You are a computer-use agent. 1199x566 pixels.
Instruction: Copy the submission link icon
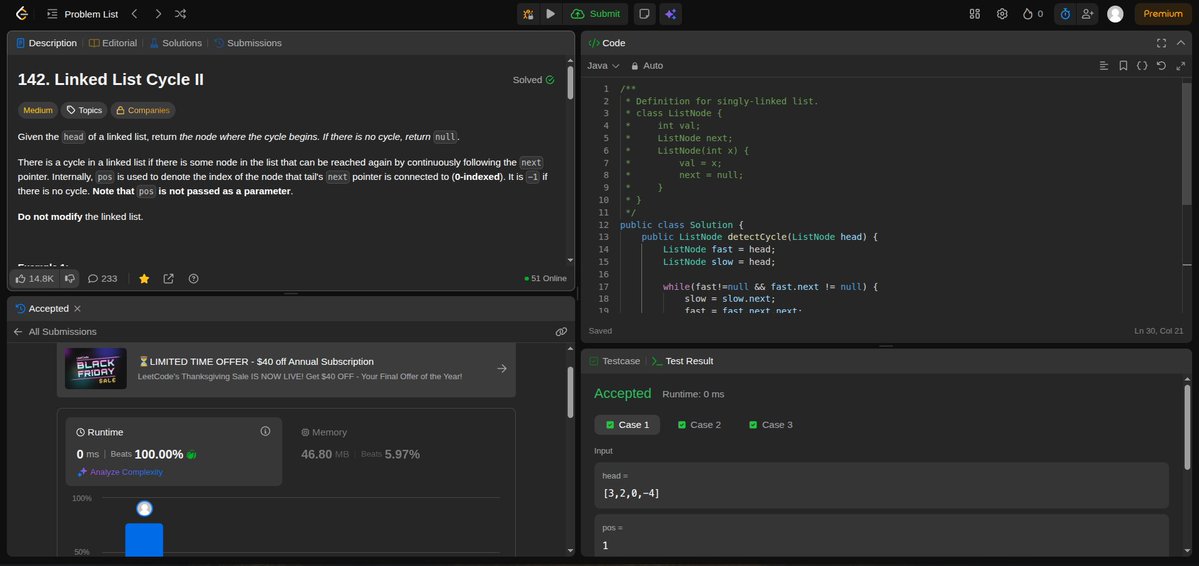pos(561,331)
